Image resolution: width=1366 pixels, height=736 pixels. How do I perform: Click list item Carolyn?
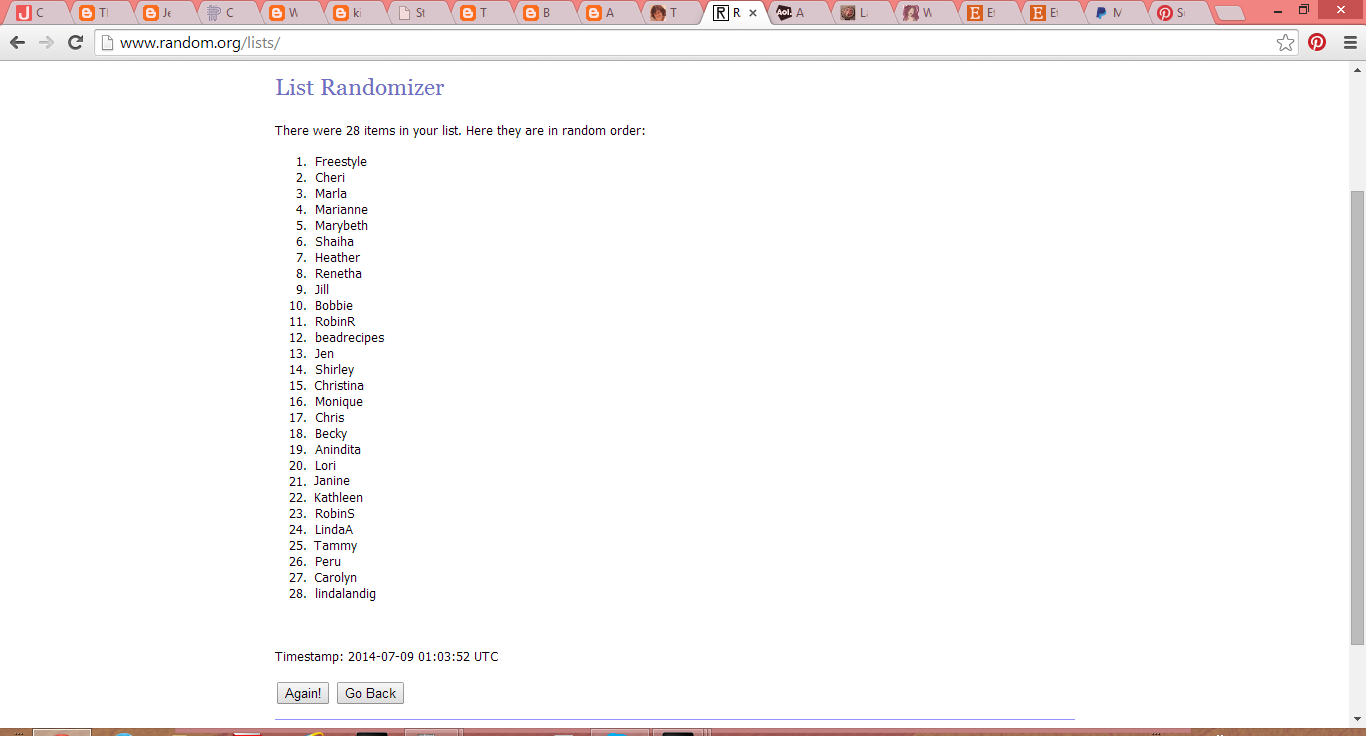(x=335, y=578)
